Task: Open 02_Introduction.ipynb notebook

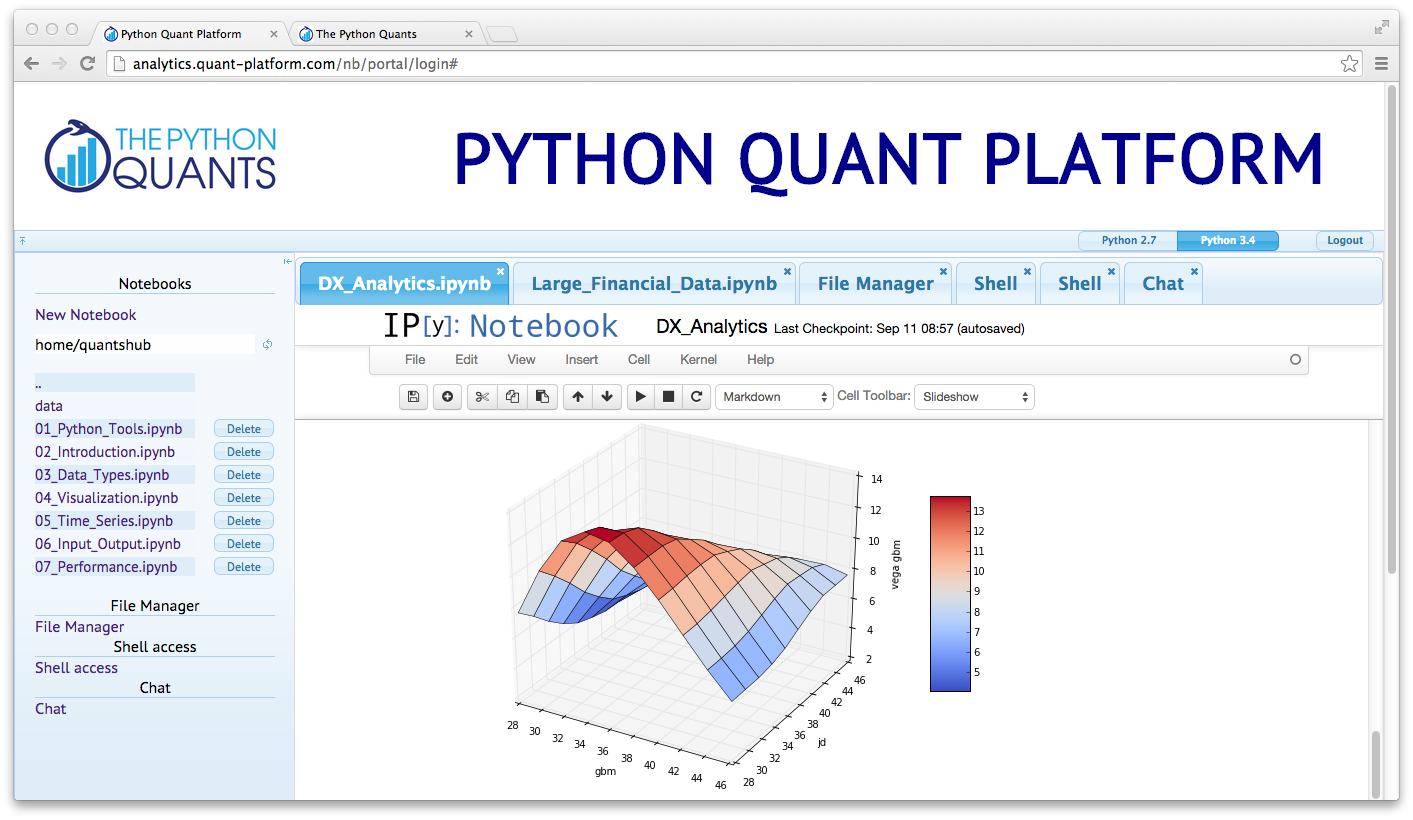Action: click(x=105, y=452)
